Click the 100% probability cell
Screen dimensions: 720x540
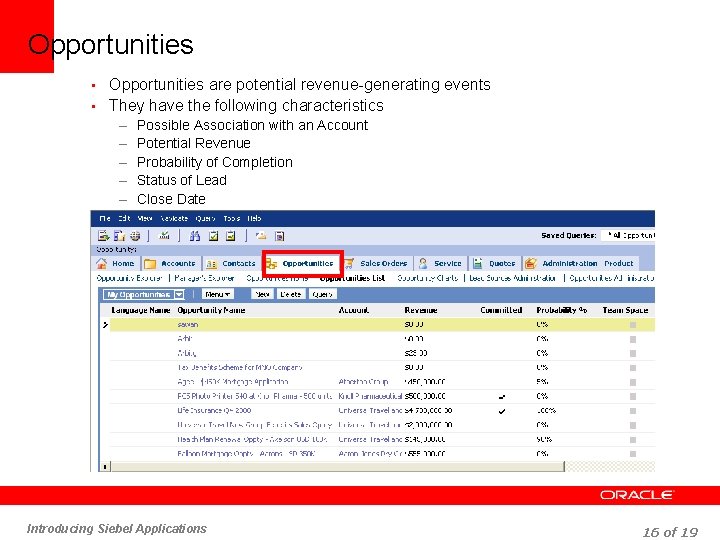pyautogui.click(x=546, y=411)
